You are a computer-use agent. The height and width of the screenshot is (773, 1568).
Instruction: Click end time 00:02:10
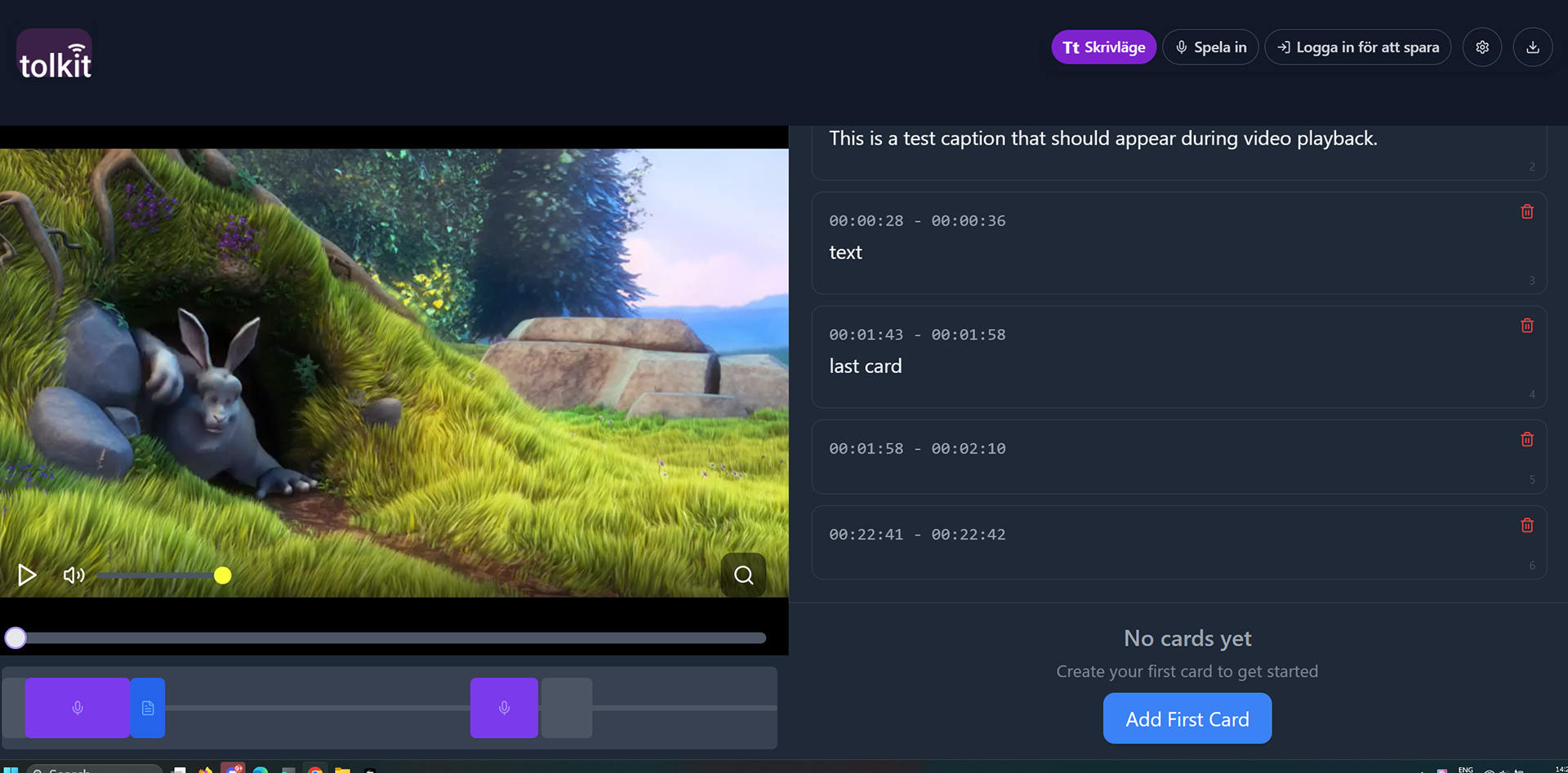(x=969, y=448)
